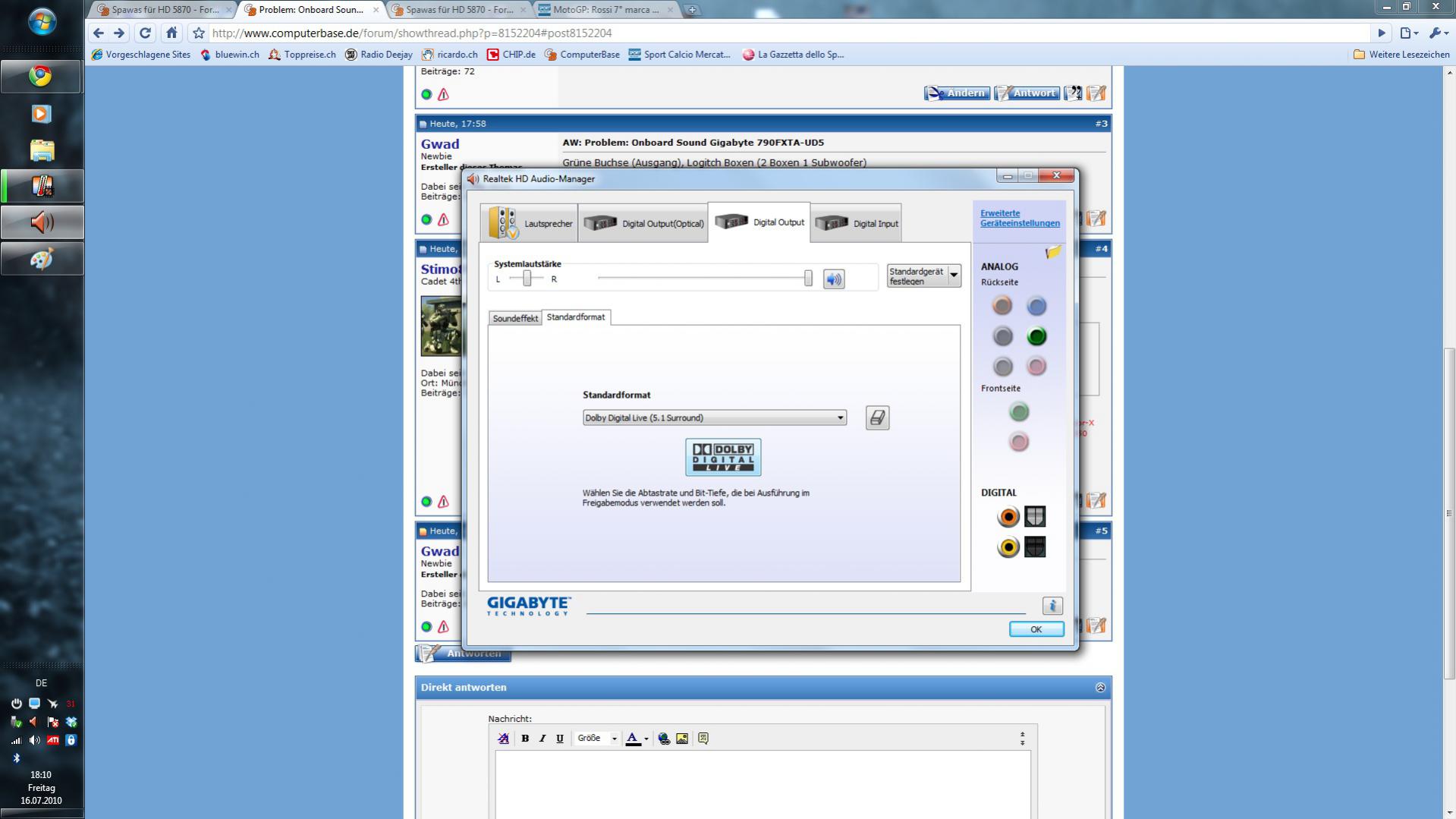The image size is (1456, 819).
Task: Click the yellow folder connector settings icon
Action: (x=1053, y=252)
